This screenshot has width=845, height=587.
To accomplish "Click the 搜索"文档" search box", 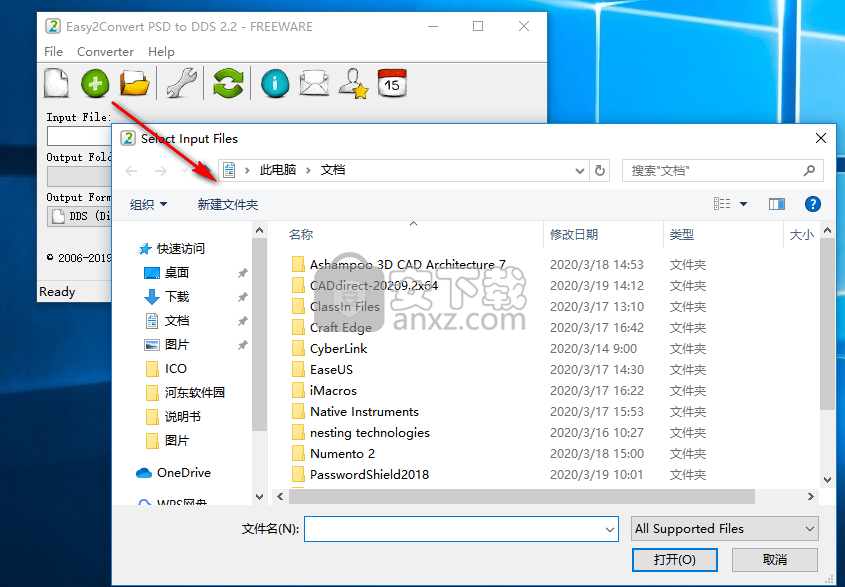I will tap(722, 171).
